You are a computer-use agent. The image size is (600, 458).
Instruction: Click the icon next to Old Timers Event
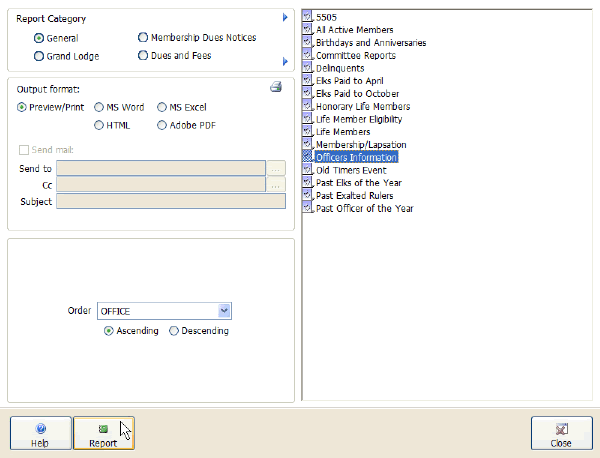coord(308,170)
